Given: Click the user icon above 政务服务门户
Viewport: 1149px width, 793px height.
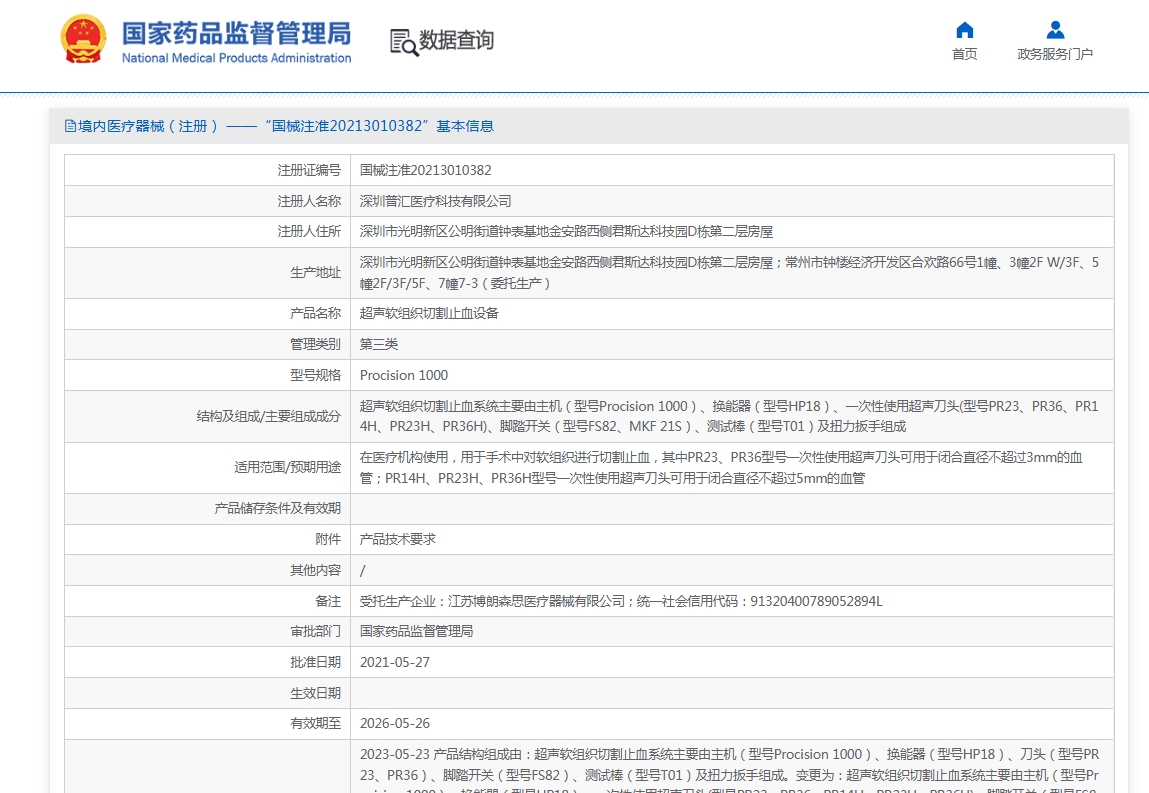Looking at the screenshot, I should 1054,30.
